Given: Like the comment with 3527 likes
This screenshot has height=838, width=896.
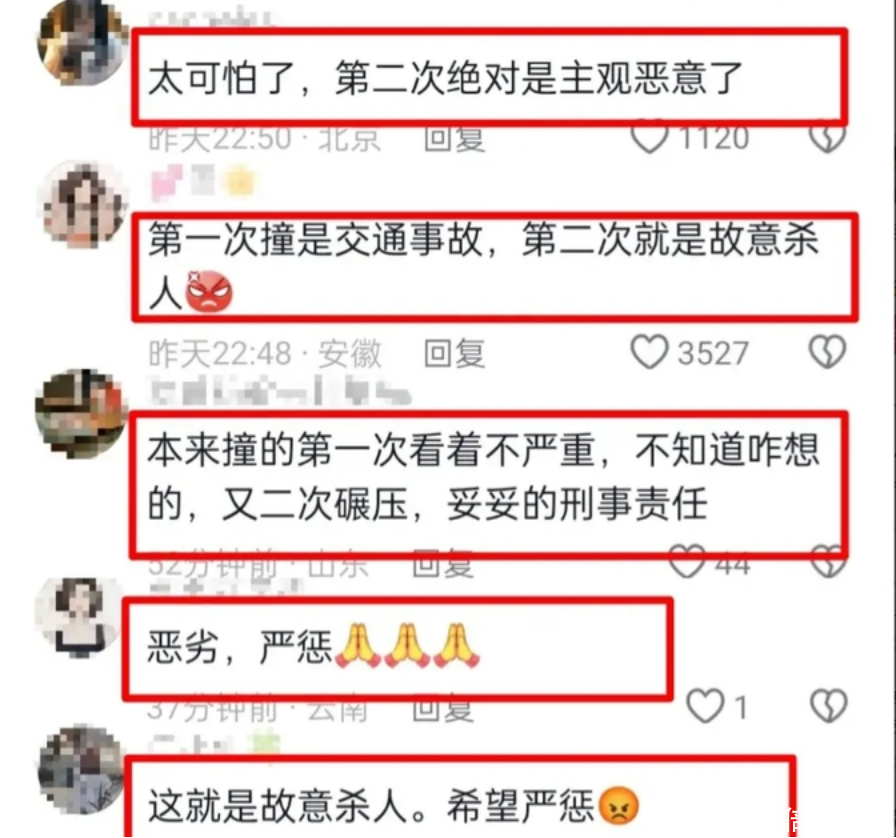Looking at the screenshot, I should 650,352.
